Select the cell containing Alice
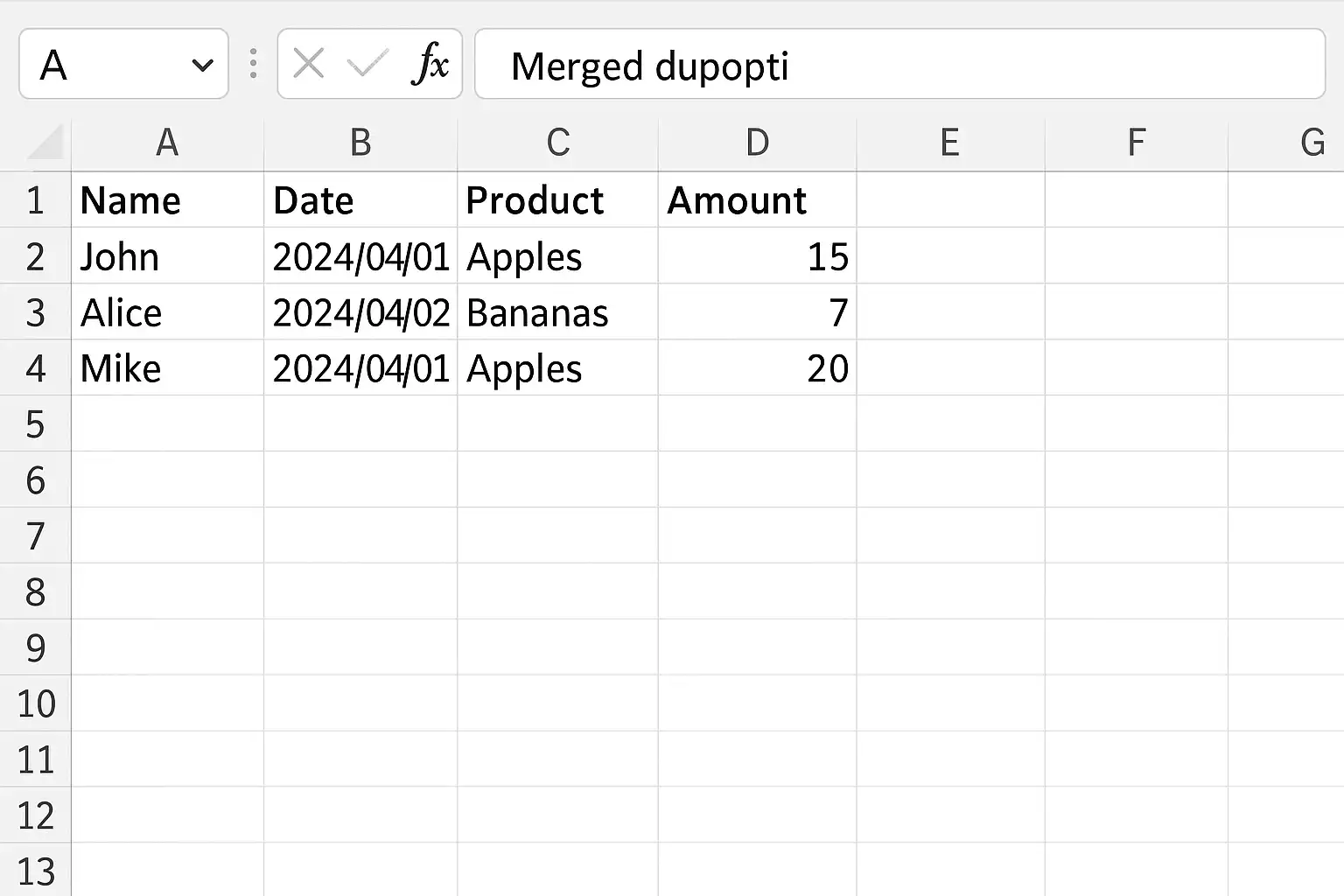 click(167, 312)
